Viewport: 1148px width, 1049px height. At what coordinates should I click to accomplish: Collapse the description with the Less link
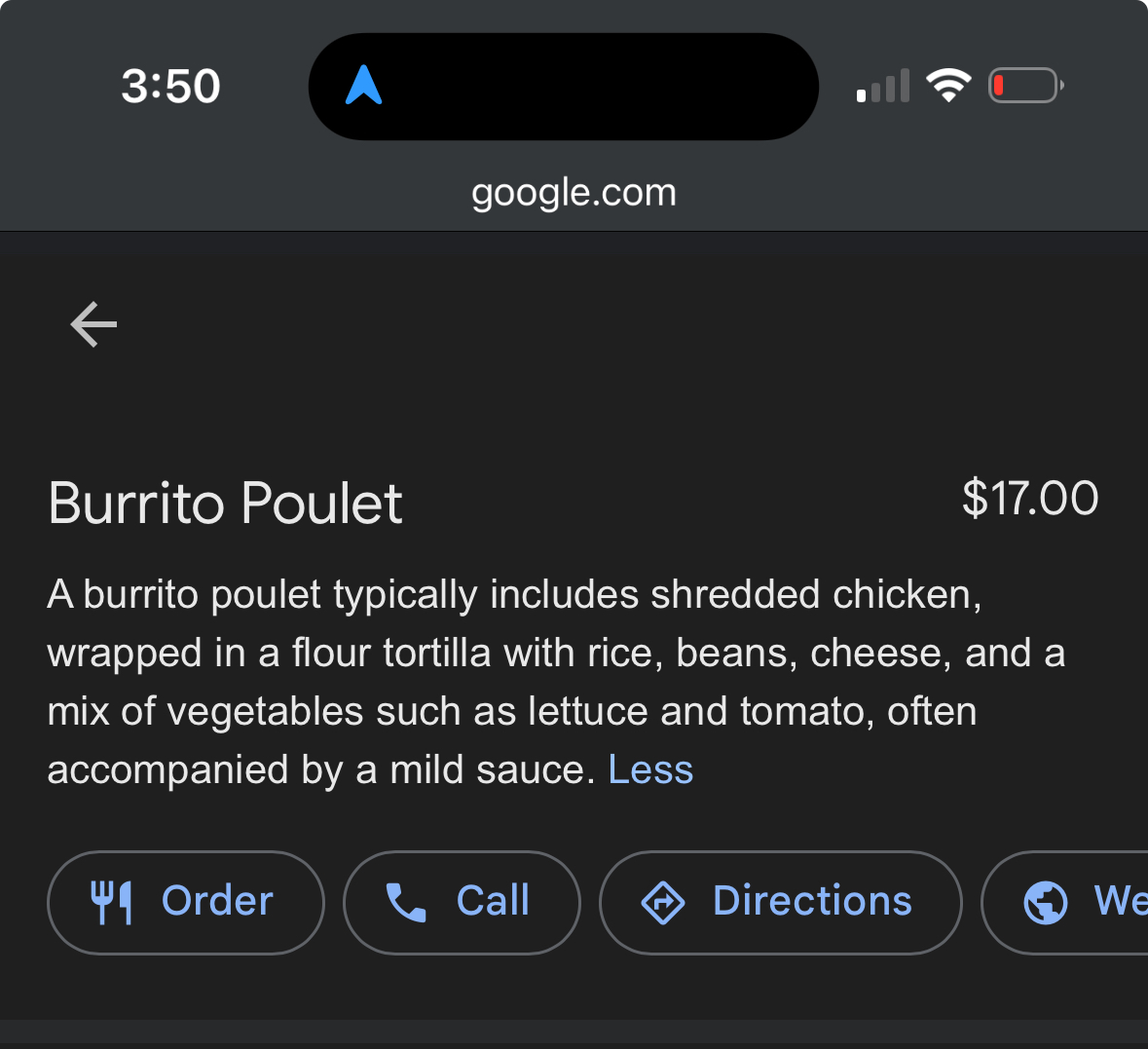tap(649, 768)
